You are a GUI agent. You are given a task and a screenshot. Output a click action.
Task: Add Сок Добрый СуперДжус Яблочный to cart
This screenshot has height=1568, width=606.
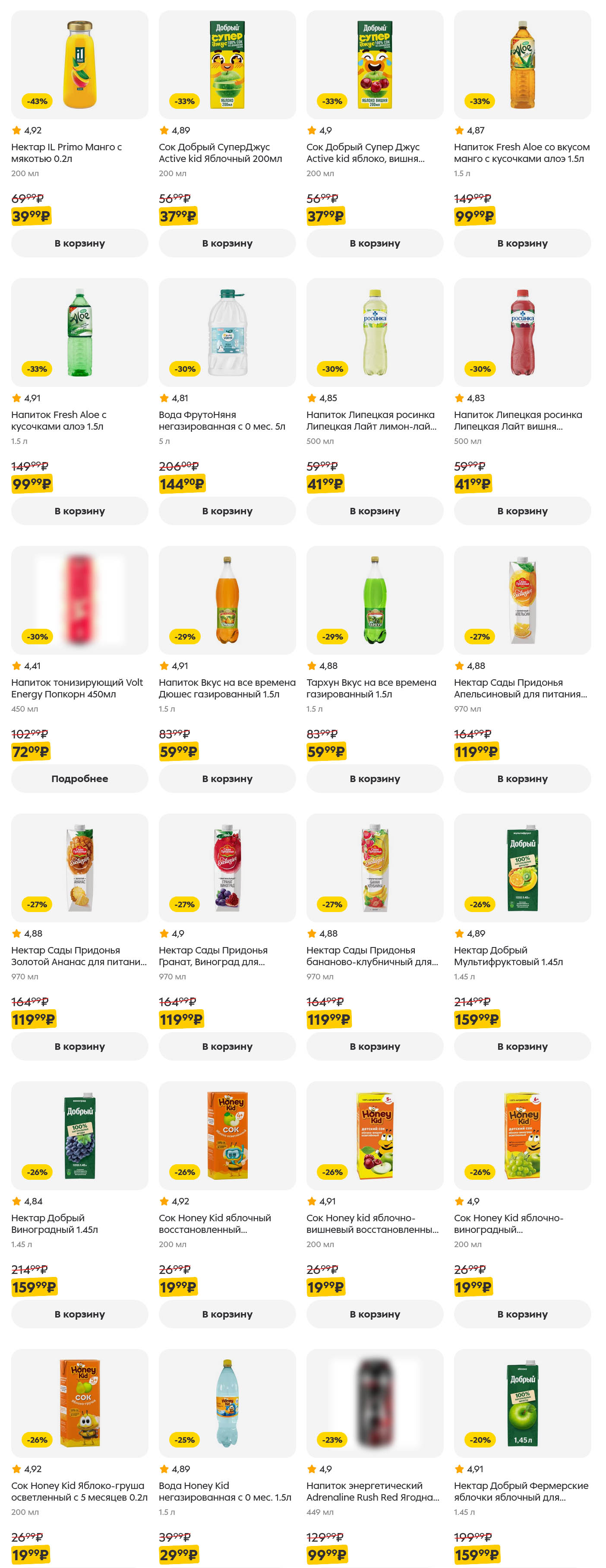click(227, 243)
